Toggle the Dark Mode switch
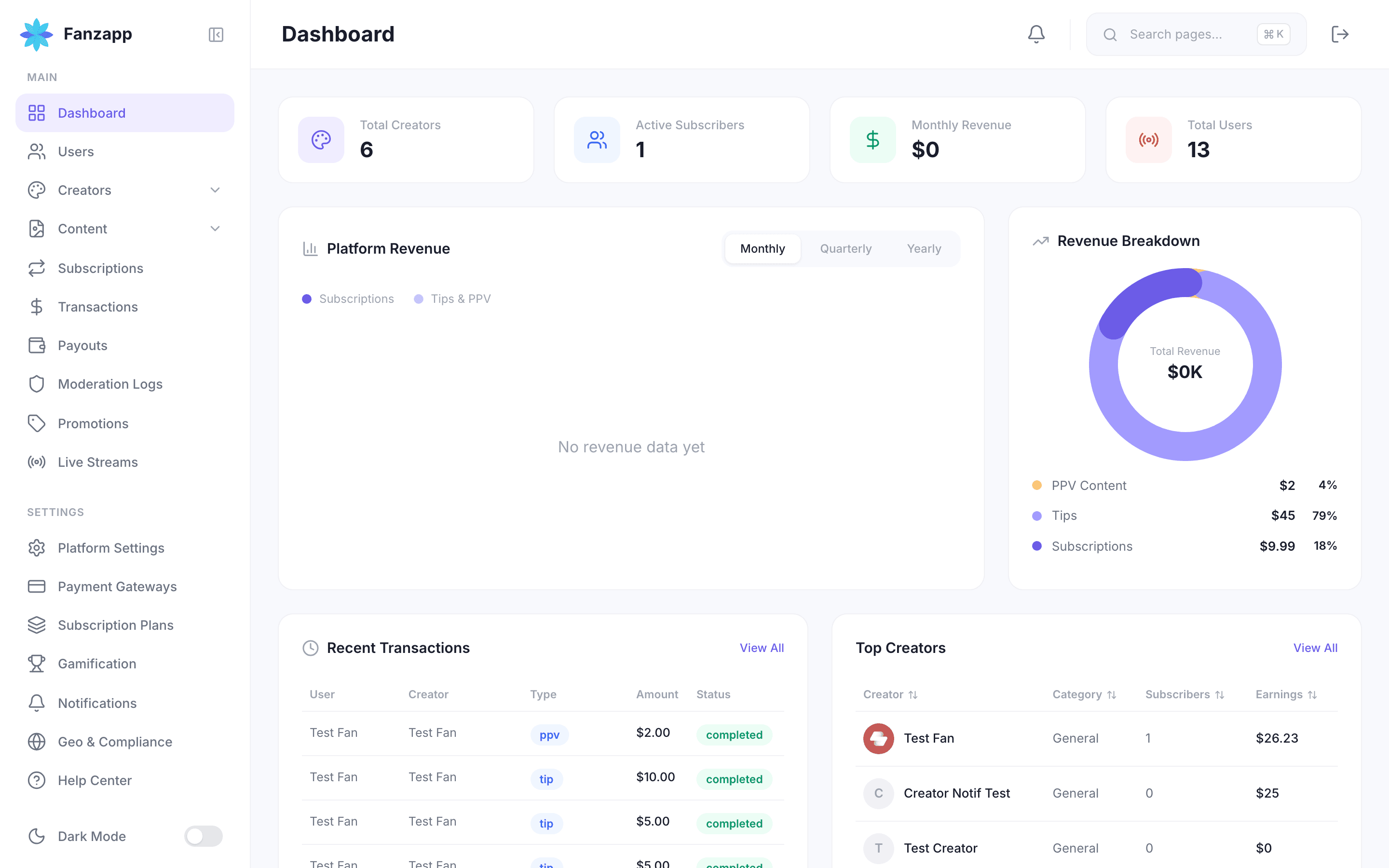This screenshot has width=1389, height=868. pos(203,836)
